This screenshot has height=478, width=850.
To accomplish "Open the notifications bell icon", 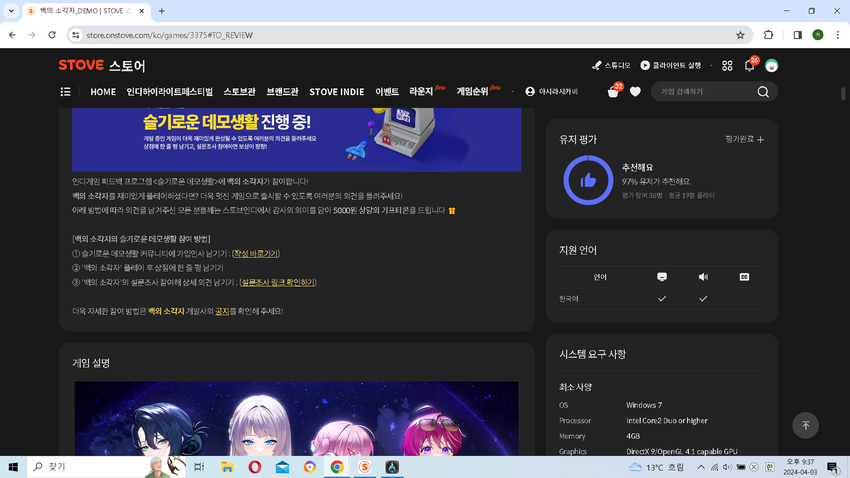I will pos(750,66).
